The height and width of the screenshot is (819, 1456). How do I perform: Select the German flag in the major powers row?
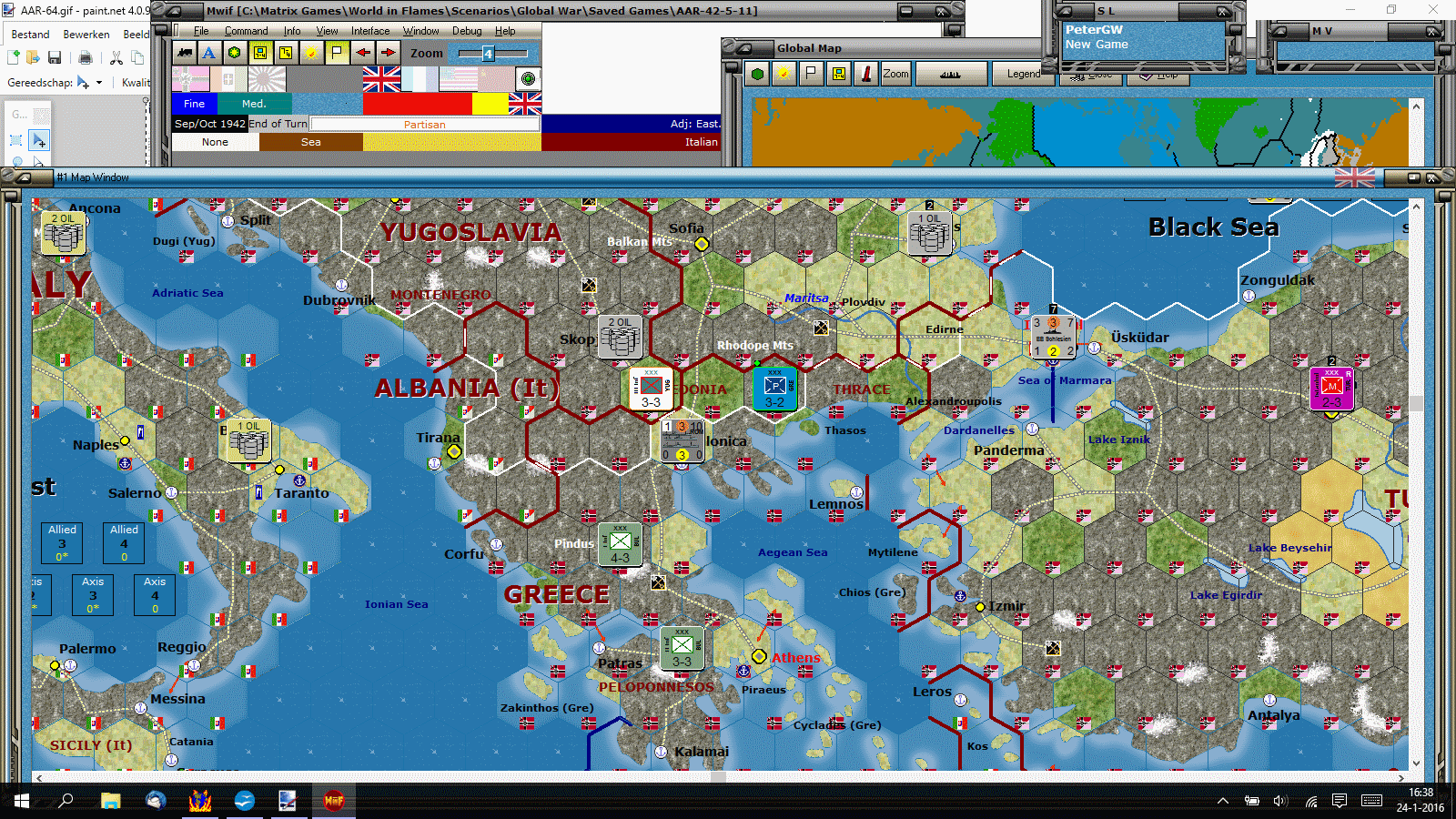(190, 79)
